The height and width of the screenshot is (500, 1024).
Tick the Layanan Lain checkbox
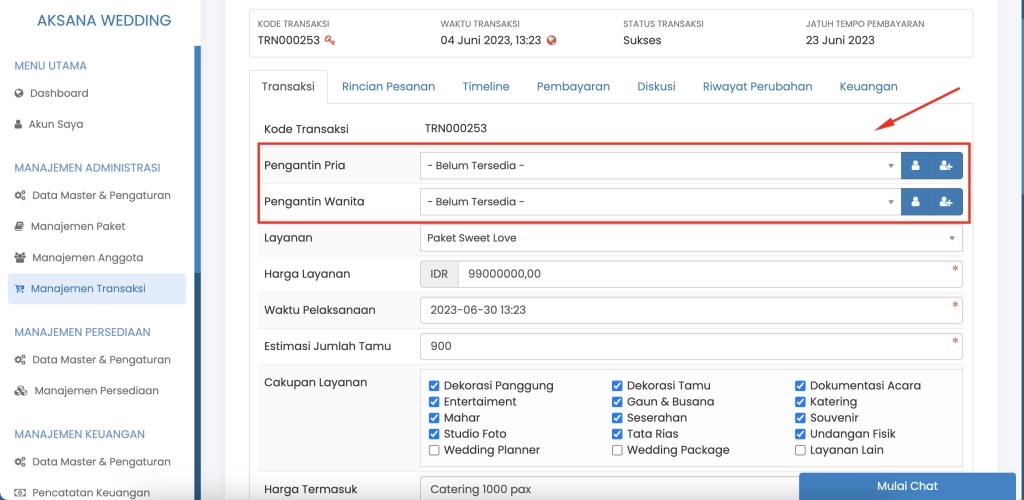pos(800,450)
